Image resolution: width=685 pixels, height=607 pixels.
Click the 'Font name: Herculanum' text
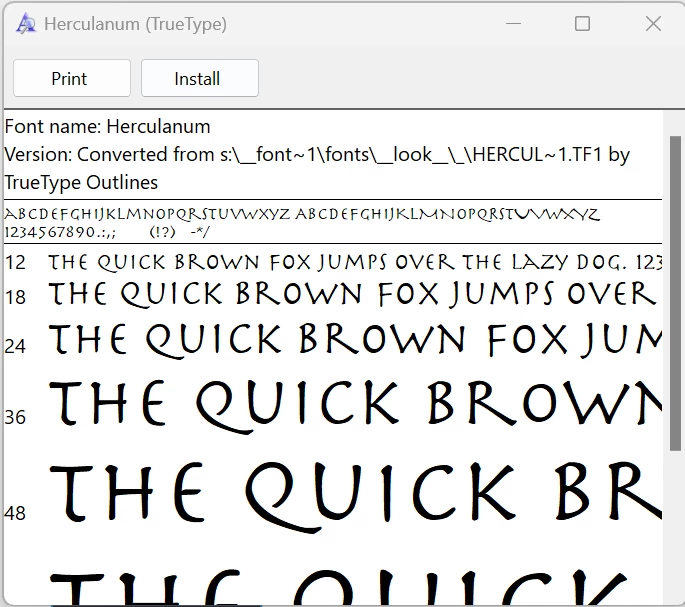tap(107, 127)
